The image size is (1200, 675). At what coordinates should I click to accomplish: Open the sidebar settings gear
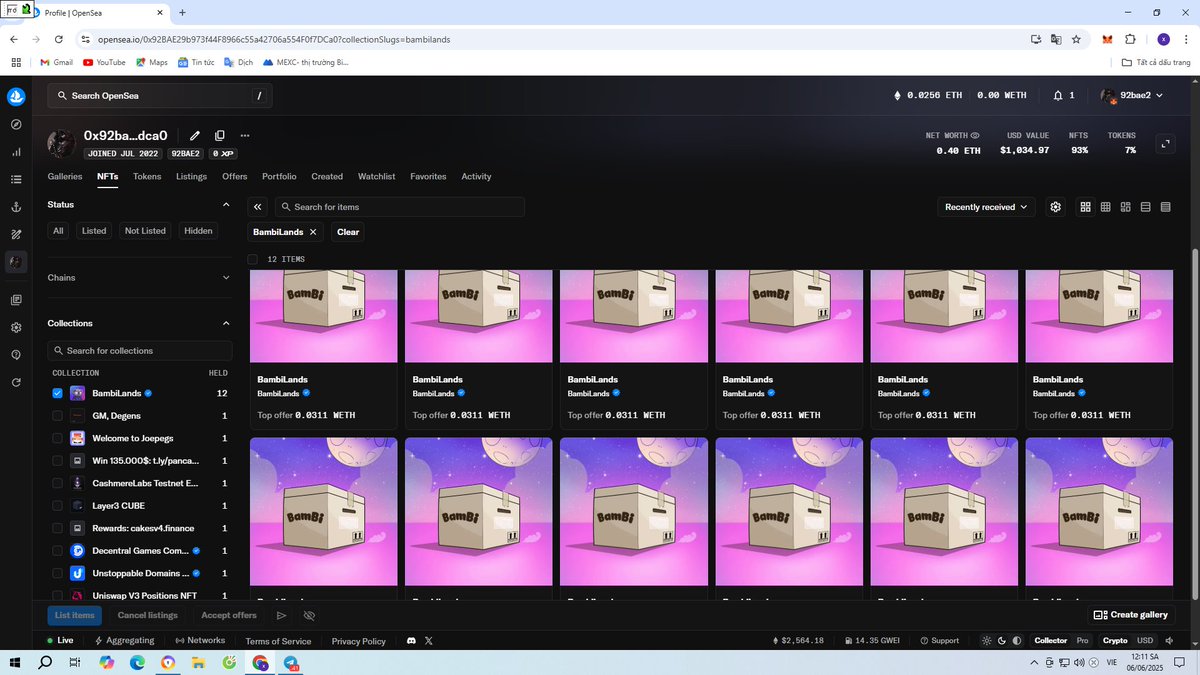[16, 327]
